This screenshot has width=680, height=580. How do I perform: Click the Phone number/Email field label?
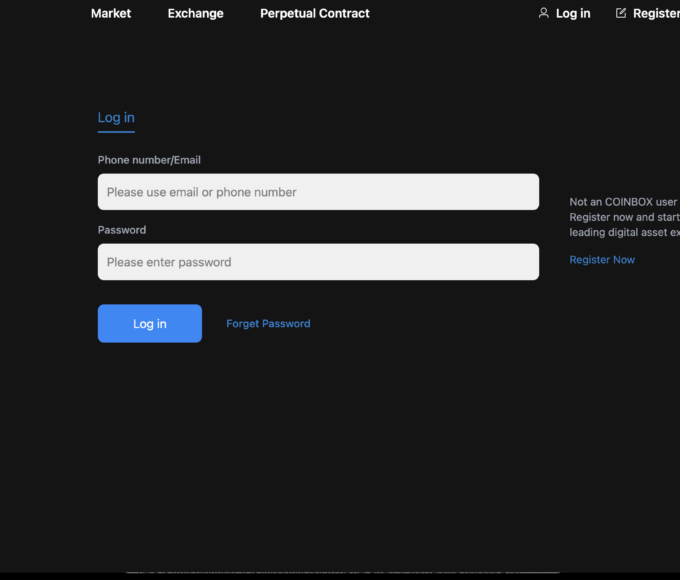click(149, 160)
